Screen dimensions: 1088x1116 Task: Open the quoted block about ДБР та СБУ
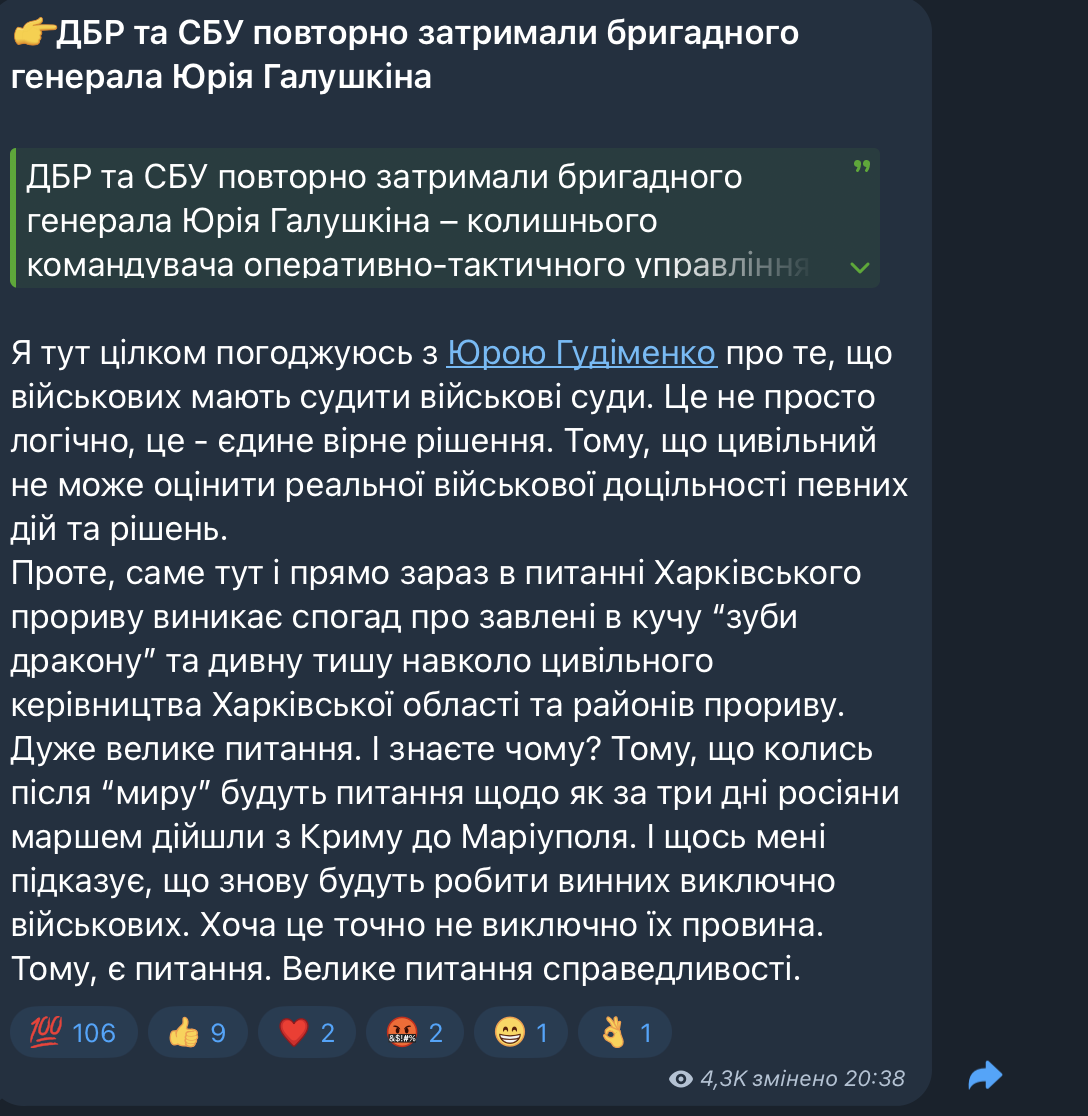pos(445,218)
